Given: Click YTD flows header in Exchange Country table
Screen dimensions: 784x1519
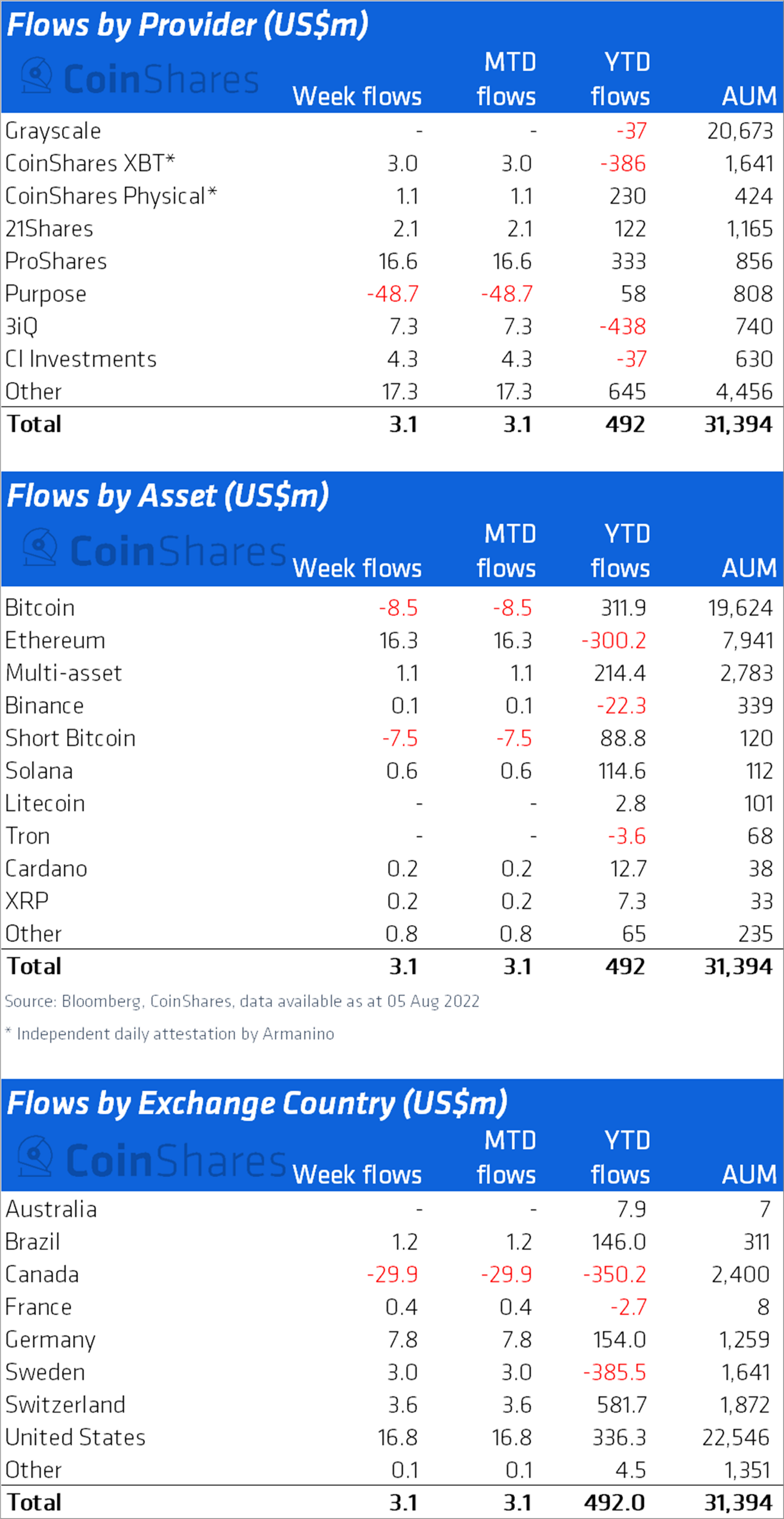Looking at the screenshot, I should [x=620, y=1158].
